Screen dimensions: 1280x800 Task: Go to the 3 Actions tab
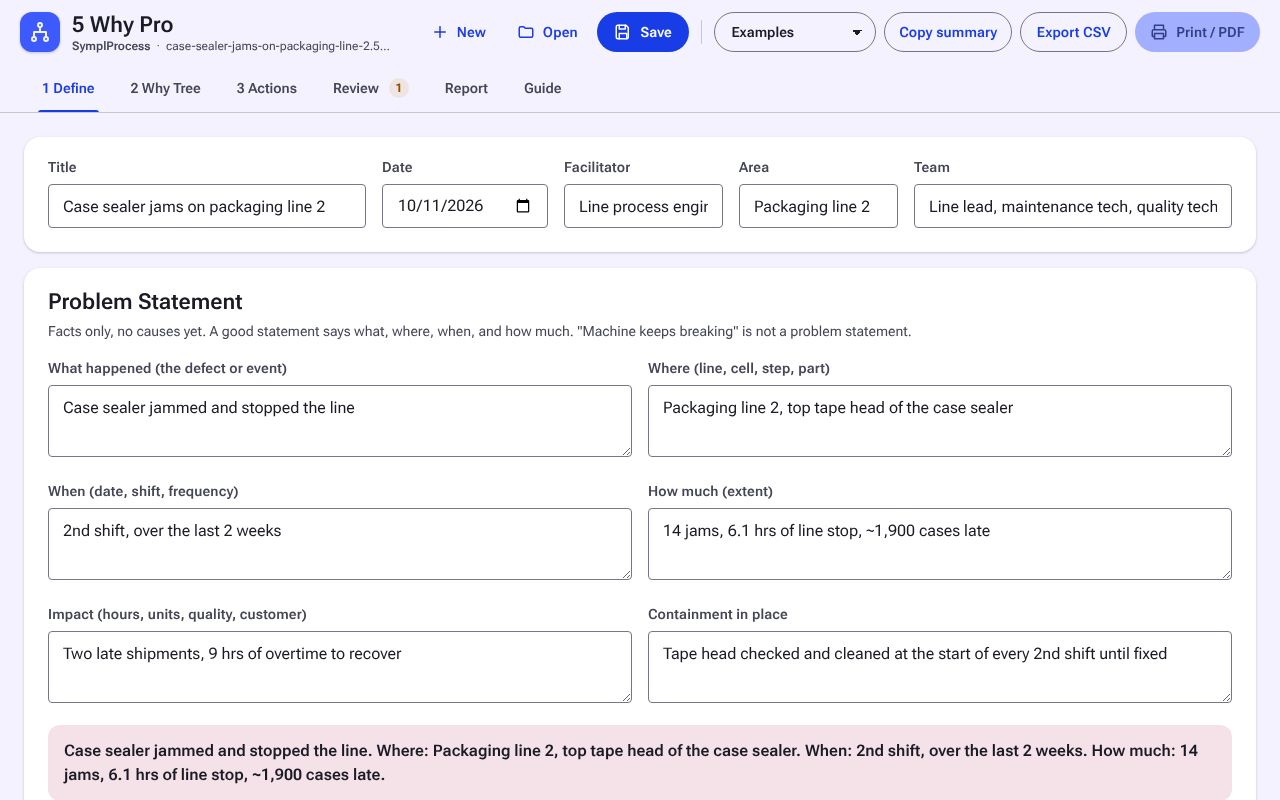[267, 88]
